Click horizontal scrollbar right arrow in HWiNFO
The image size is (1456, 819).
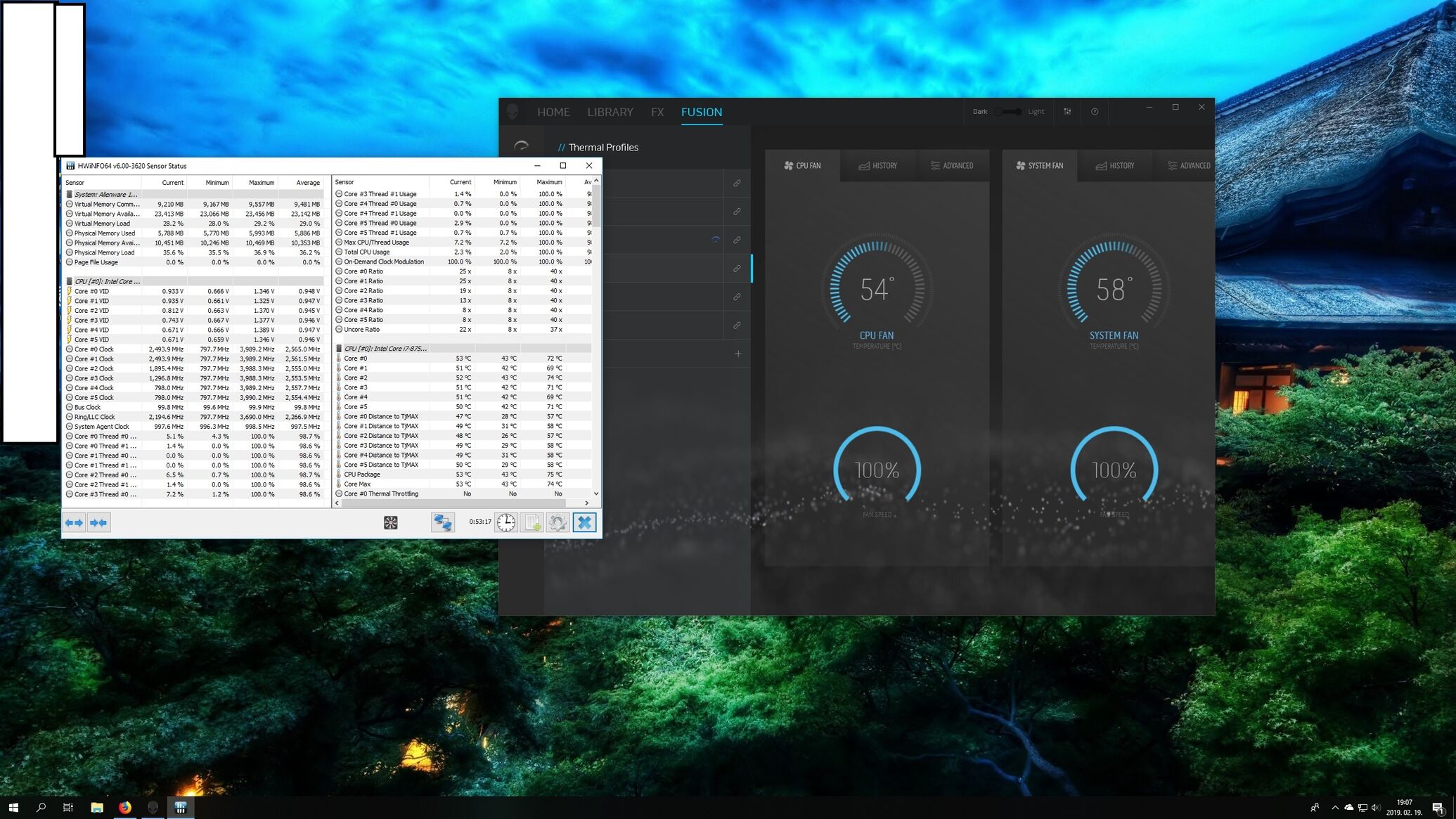(x=586, y=503)
